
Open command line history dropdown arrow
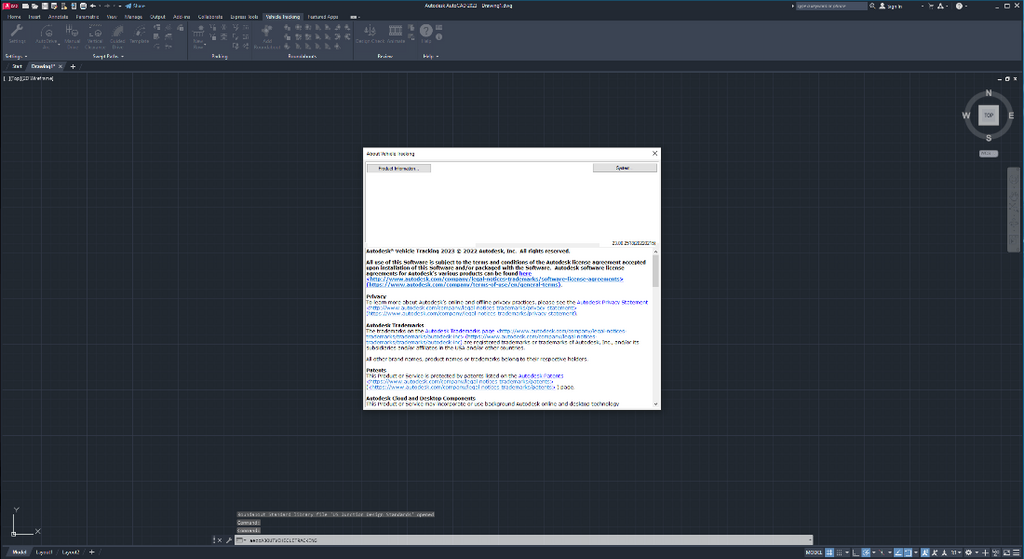pos(810,540)
